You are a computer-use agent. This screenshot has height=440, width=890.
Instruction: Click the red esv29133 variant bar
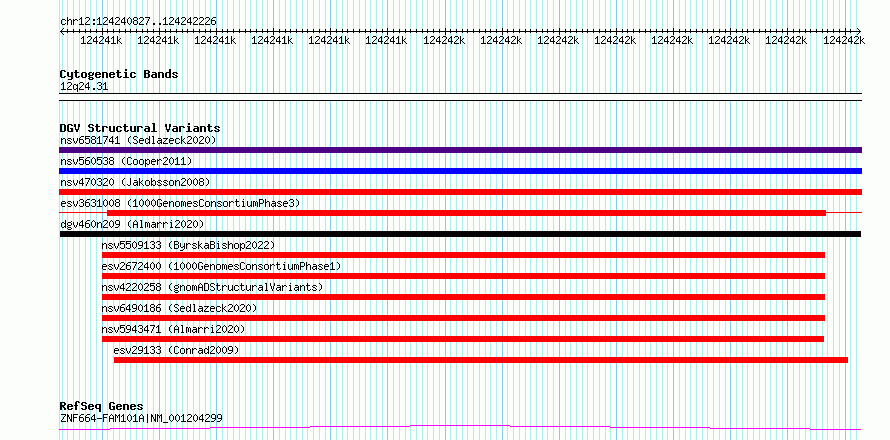(481, 360)
